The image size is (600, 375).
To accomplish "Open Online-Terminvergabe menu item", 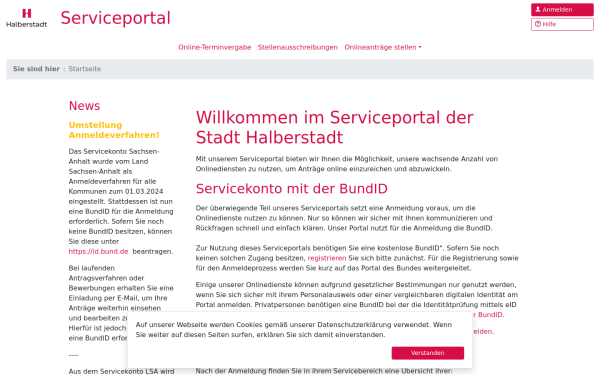I will point(215,47).
